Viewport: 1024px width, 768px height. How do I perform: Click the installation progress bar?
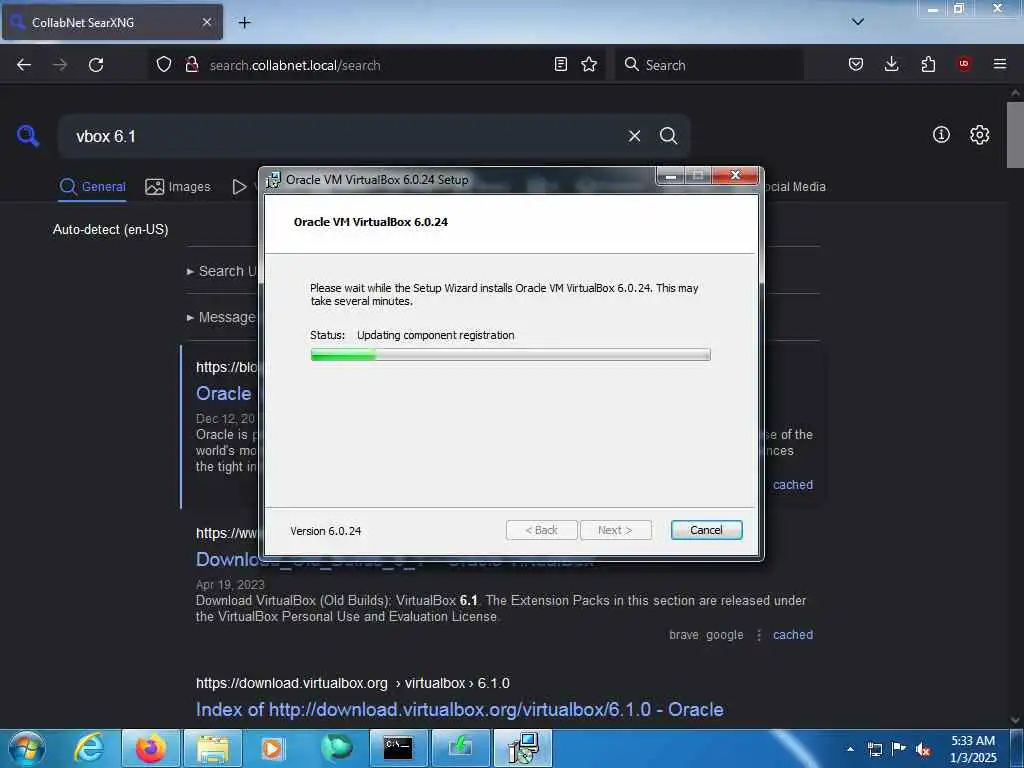click(510, 354)
